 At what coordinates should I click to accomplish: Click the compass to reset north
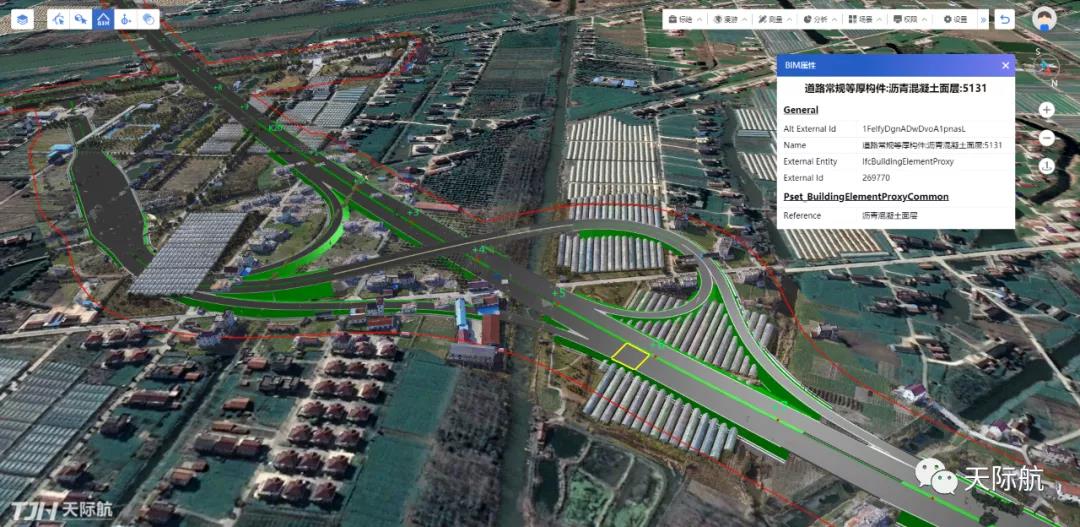pyautogui.click(x=1046, y=67)
